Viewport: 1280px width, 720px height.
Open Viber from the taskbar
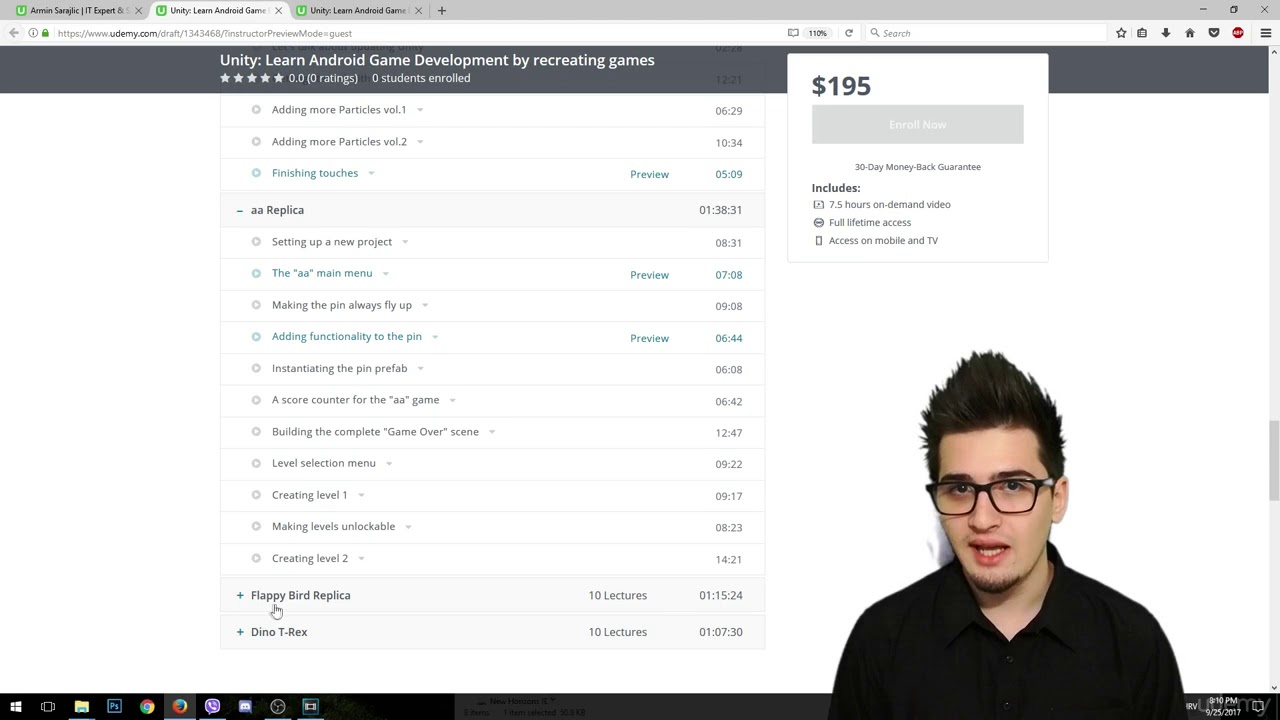coord(212,707)
